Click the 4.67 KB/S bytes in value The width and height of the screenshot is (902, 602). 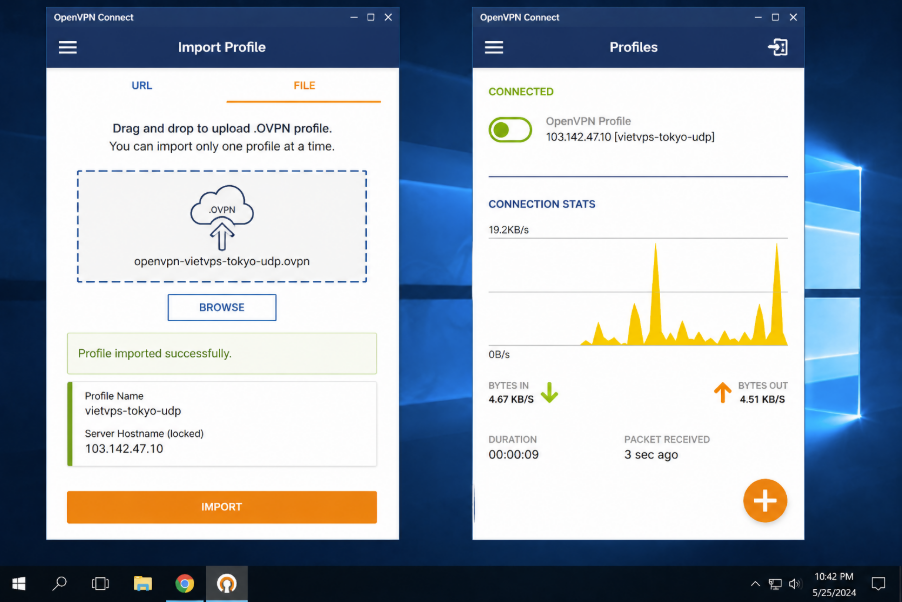(511, 399)
